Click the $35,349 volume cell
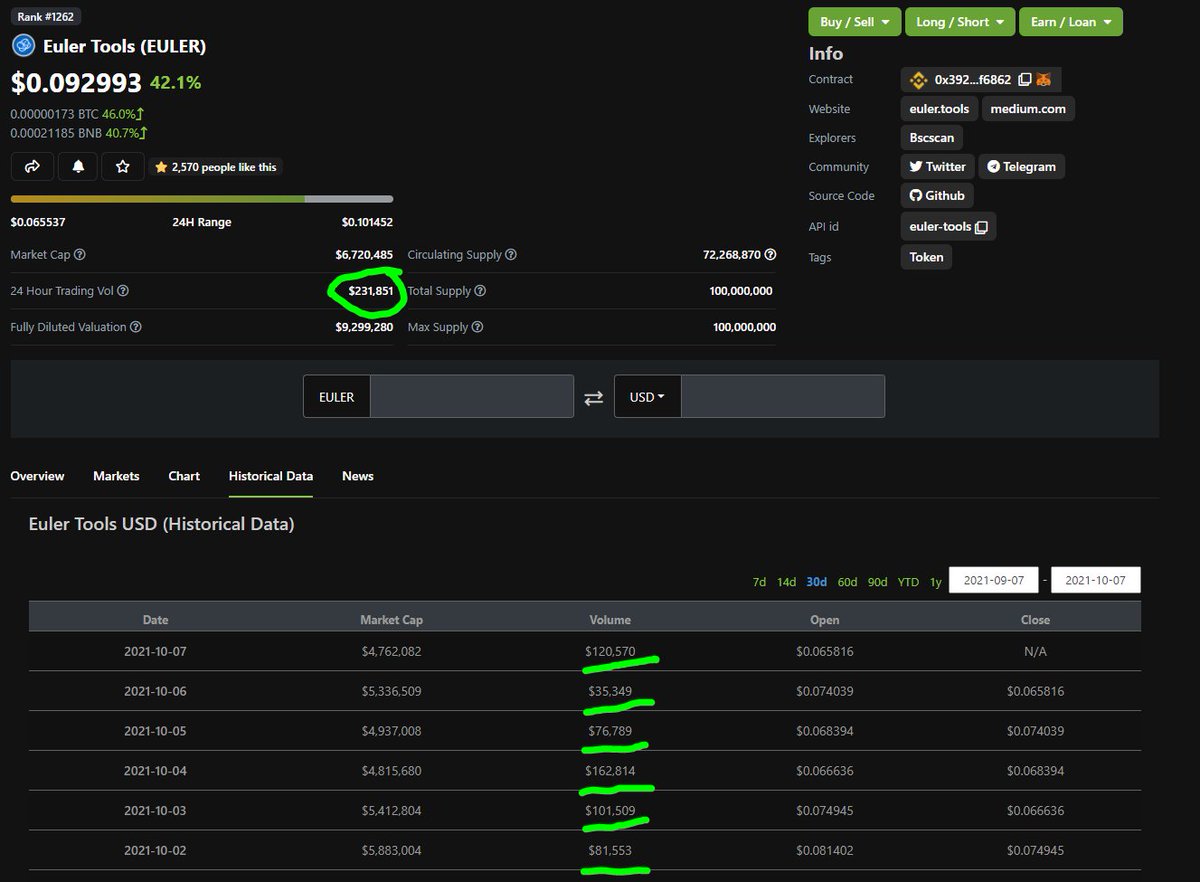The width and height of the screenshot is (1200, 882). [x=610, y=691]
